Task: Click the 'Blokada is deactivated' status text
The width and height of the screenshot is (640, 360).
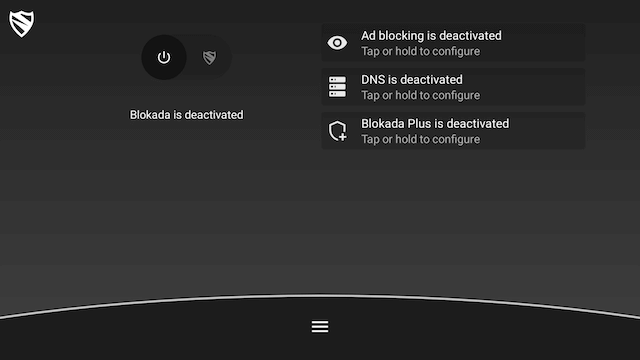Action: (187, 115)
